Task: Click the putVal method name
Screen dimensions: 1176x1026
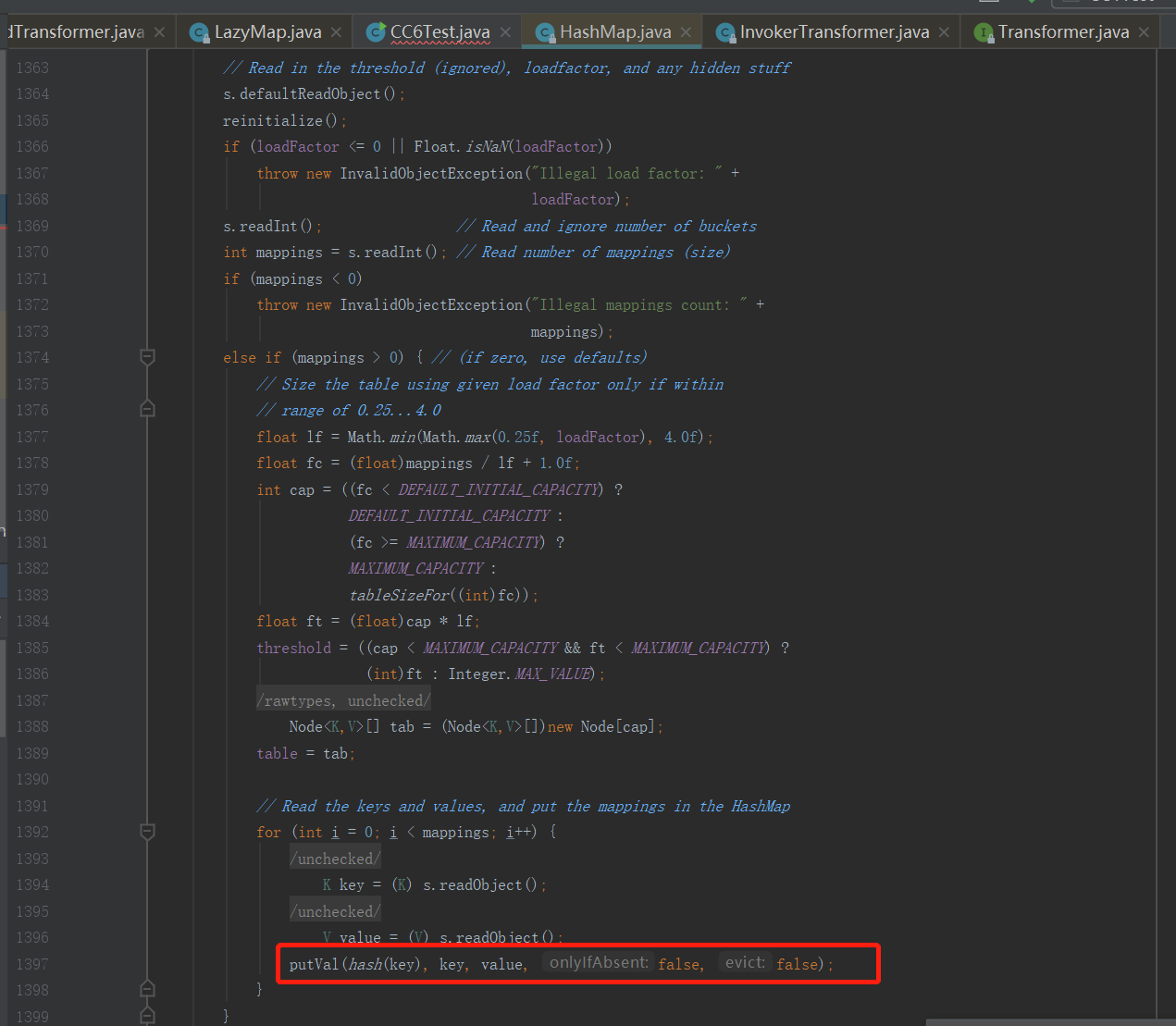Action: [314, 964]
